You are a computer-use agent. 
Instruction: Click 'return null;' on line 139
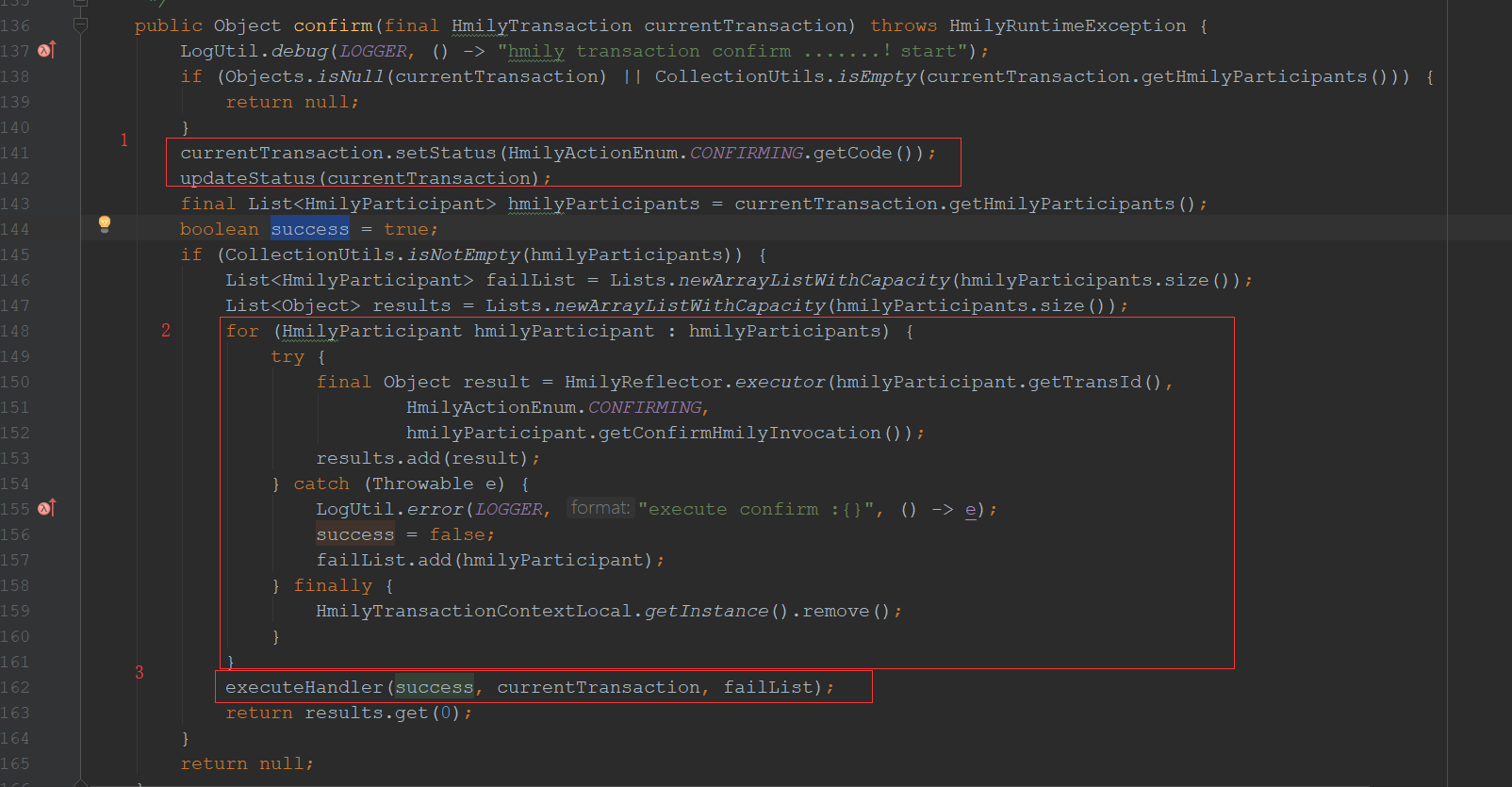(x=292, y=102)
